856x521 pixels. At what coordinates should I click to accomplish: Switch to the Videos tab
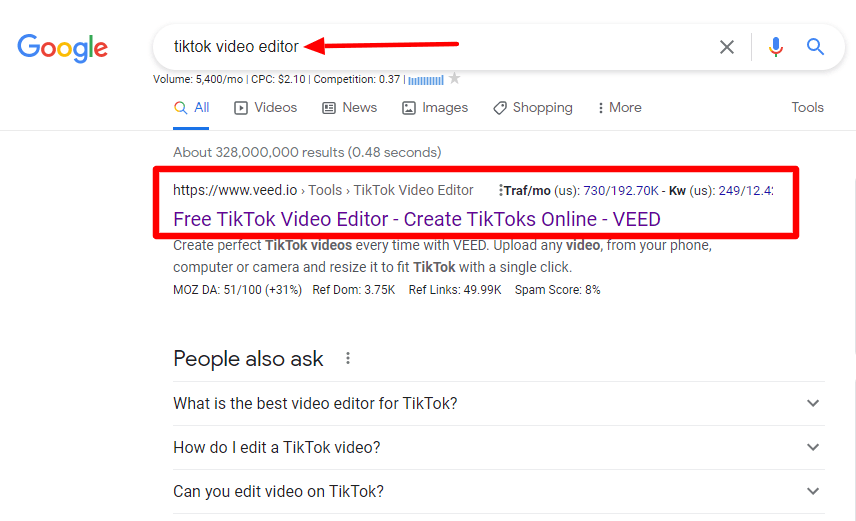pyautogui.click(x=265, y=108)
